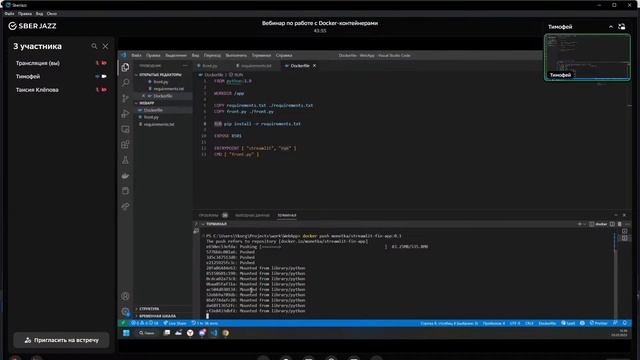Open the Run and Debug view
This screenshot has height=360, width=640.
(x=125, y=114)
